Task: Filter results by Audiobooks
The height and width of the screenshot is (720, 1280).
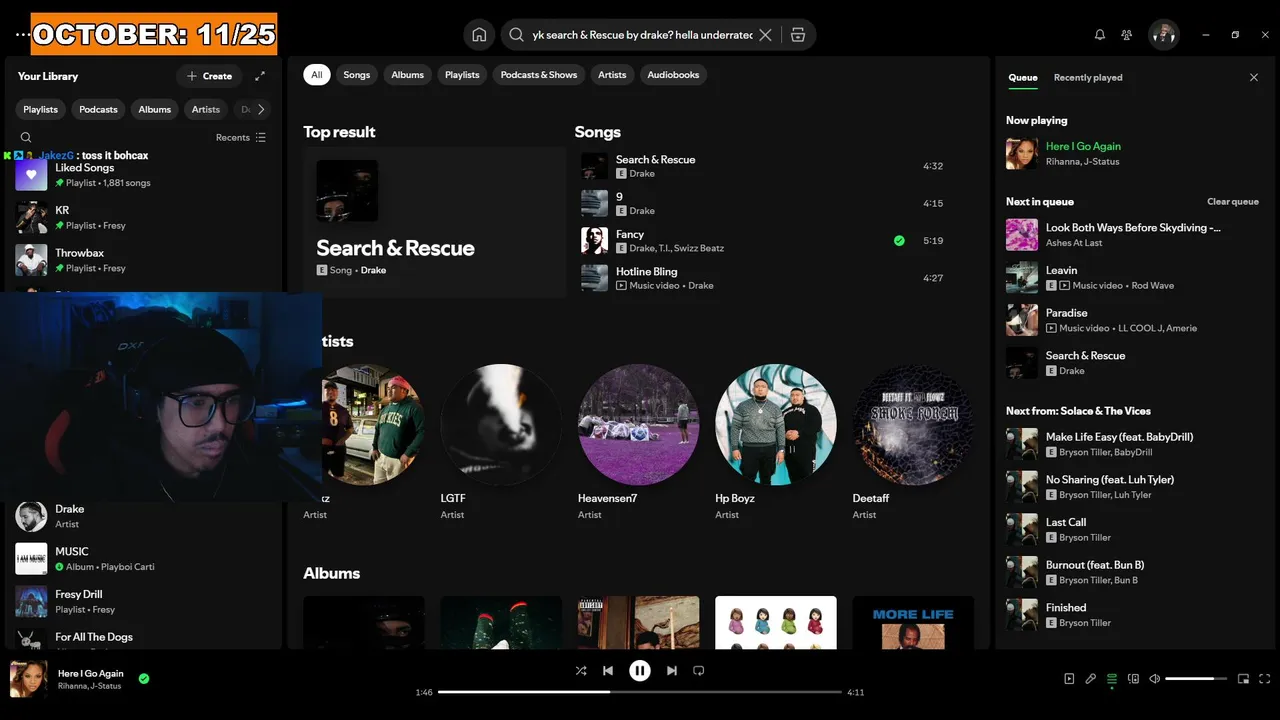Action: coord(673,75)
